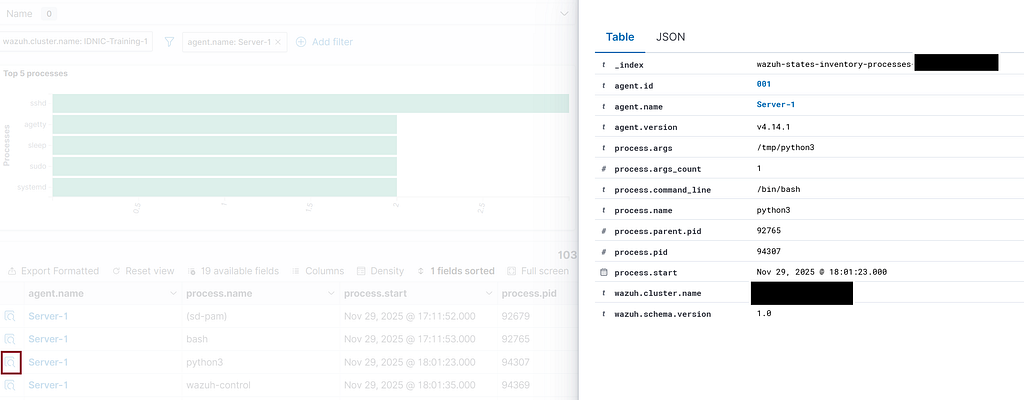
Task: Click Nov 29, 2025 @ 18:01:35.000 cell
Action: [x=409, y=385]
